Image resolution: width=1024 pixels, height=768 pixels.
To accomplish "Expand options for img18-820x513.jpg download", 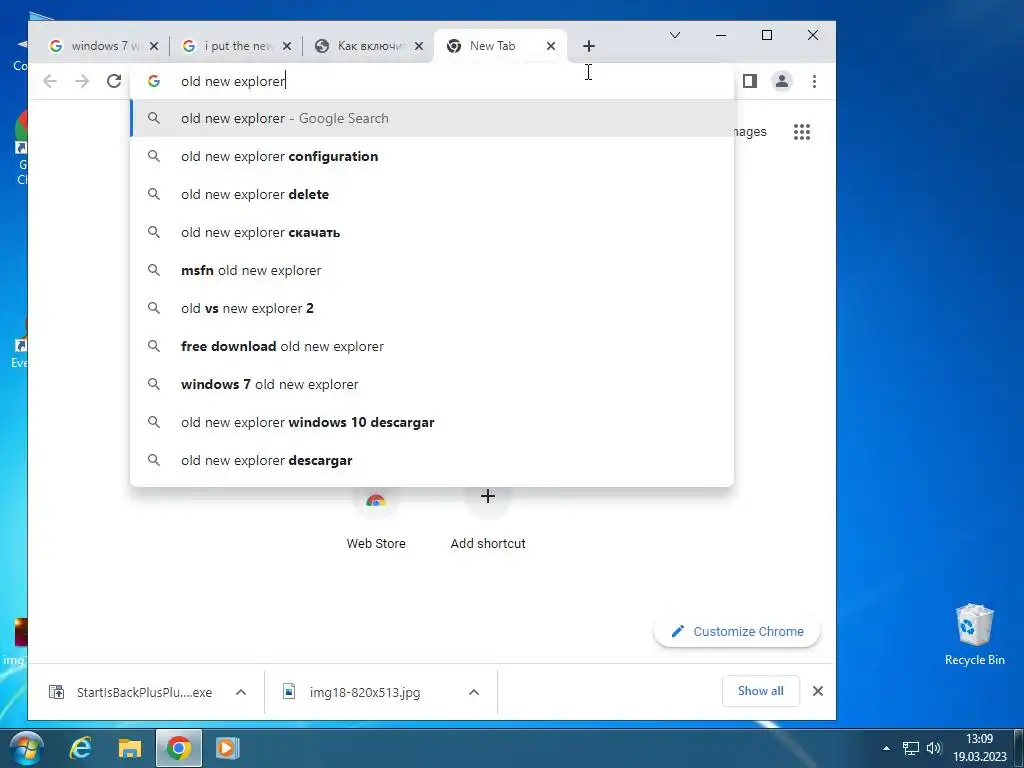I will point(474,692).
